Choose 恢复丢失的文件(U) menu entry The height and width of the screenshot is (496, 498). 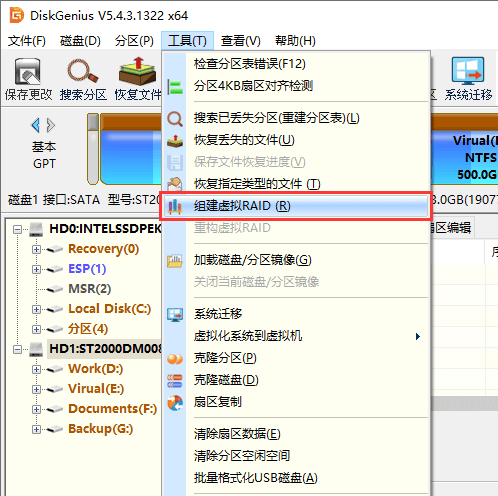pos(295,140)
